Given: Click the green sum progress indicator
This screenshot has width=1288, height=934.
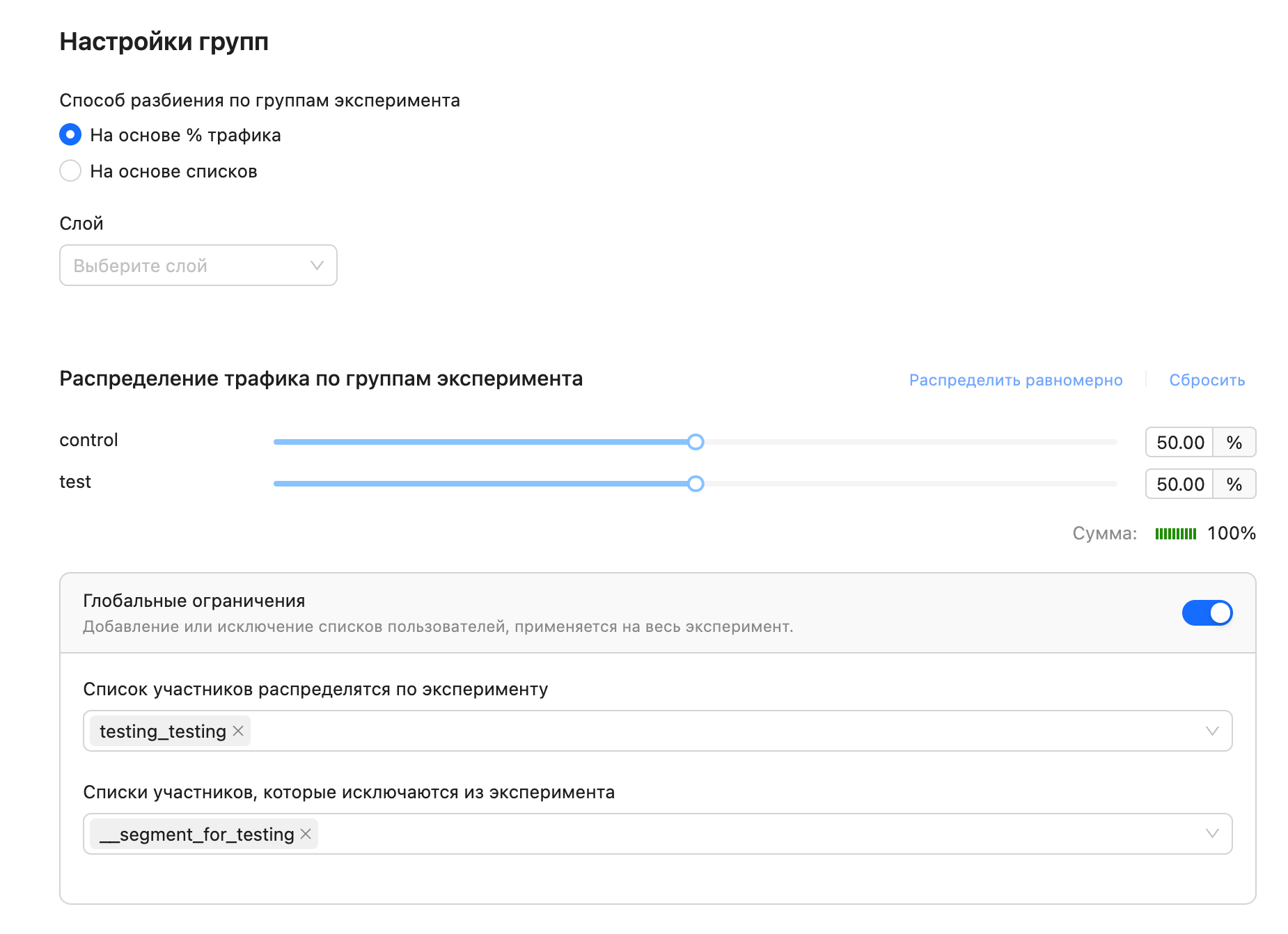Looking at the screenshot, I should (1175, 534).
